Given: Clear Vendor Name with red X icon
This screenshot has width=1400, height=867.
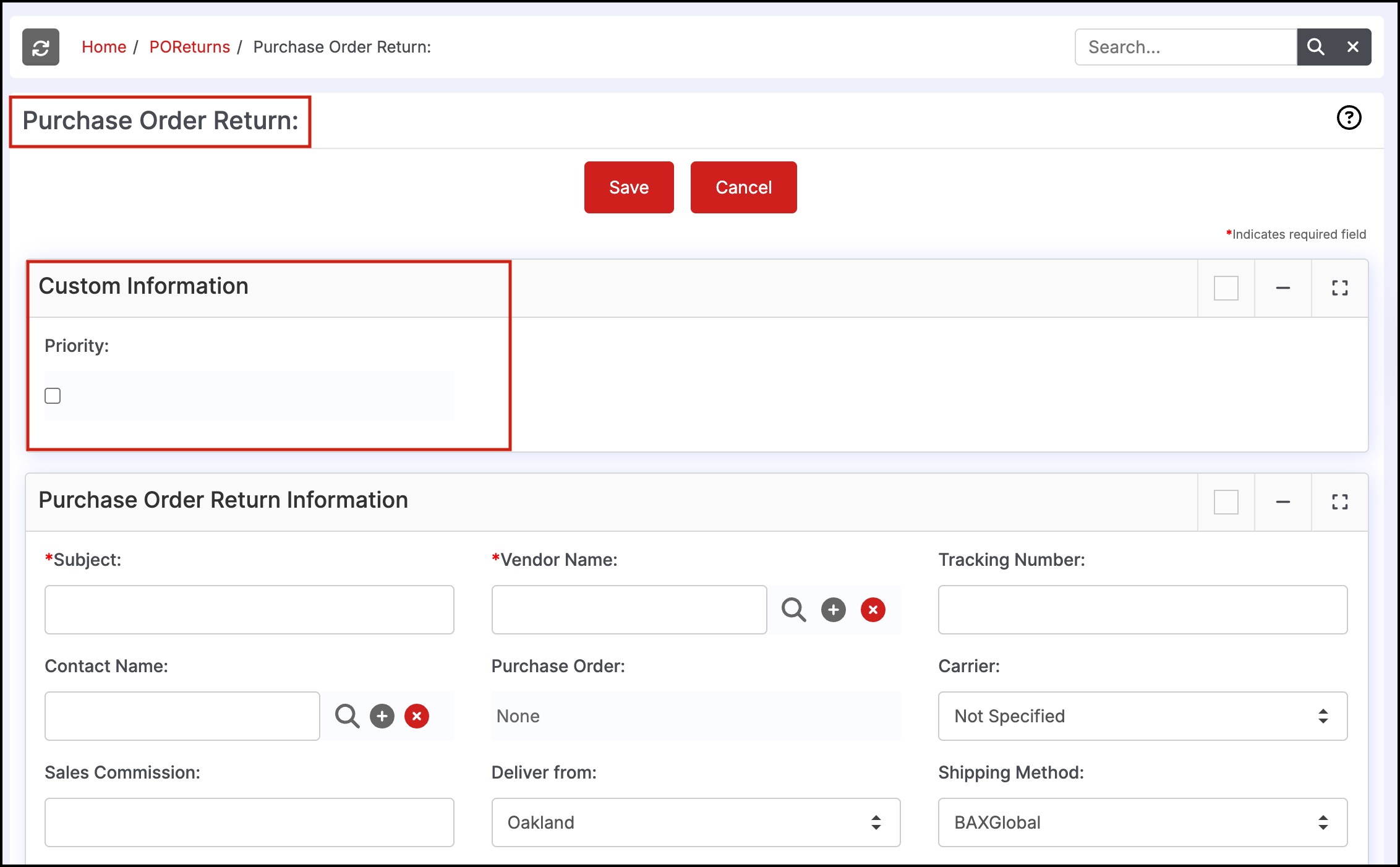Looking at the screenshot, I should pos(873,610).
